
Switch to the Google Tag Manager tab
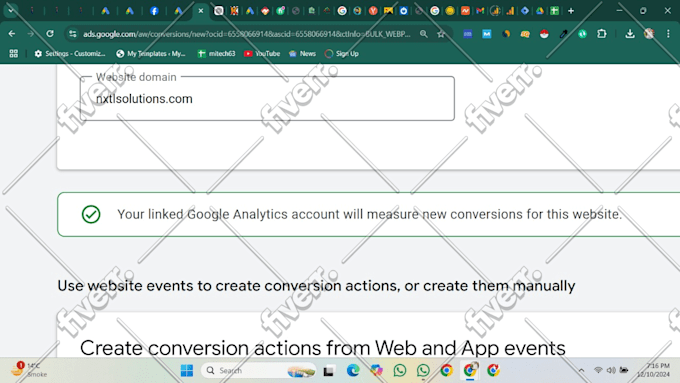tap(525, 11)
